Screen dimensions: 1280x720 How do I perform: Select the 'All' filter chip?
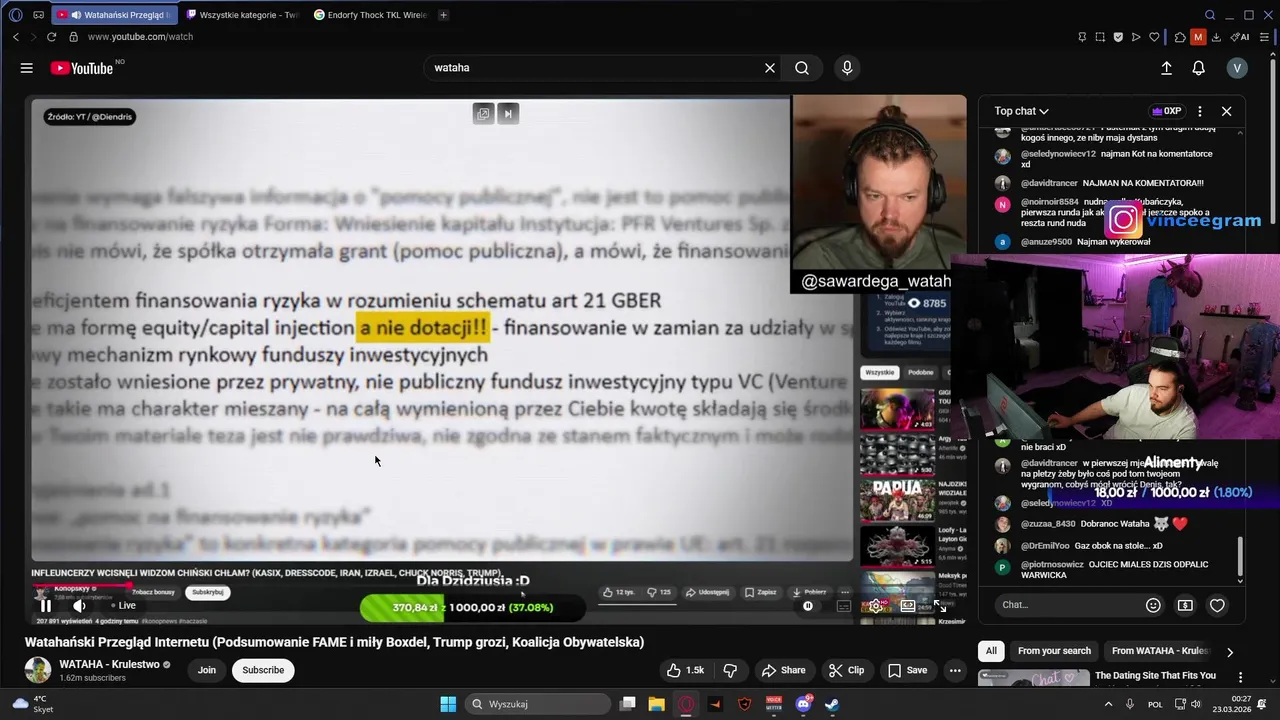[991, 651]
